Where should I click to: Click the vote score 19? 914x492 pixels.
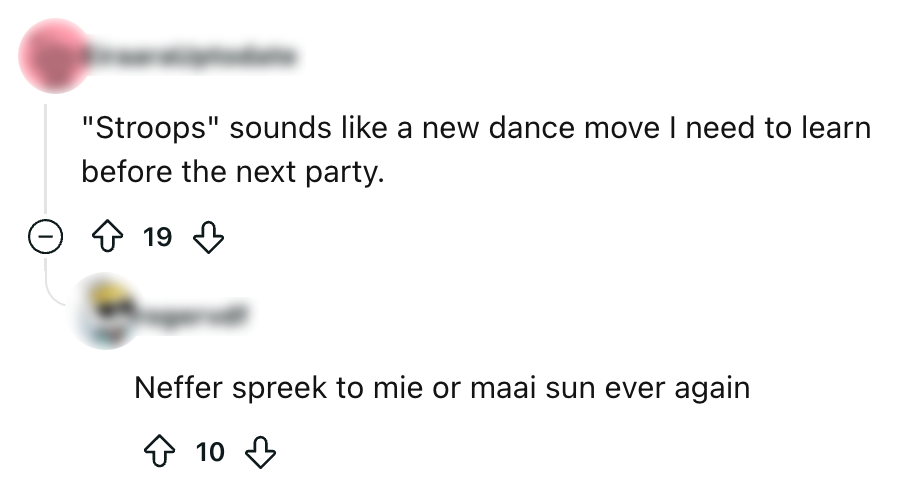[x=157, y=238]
